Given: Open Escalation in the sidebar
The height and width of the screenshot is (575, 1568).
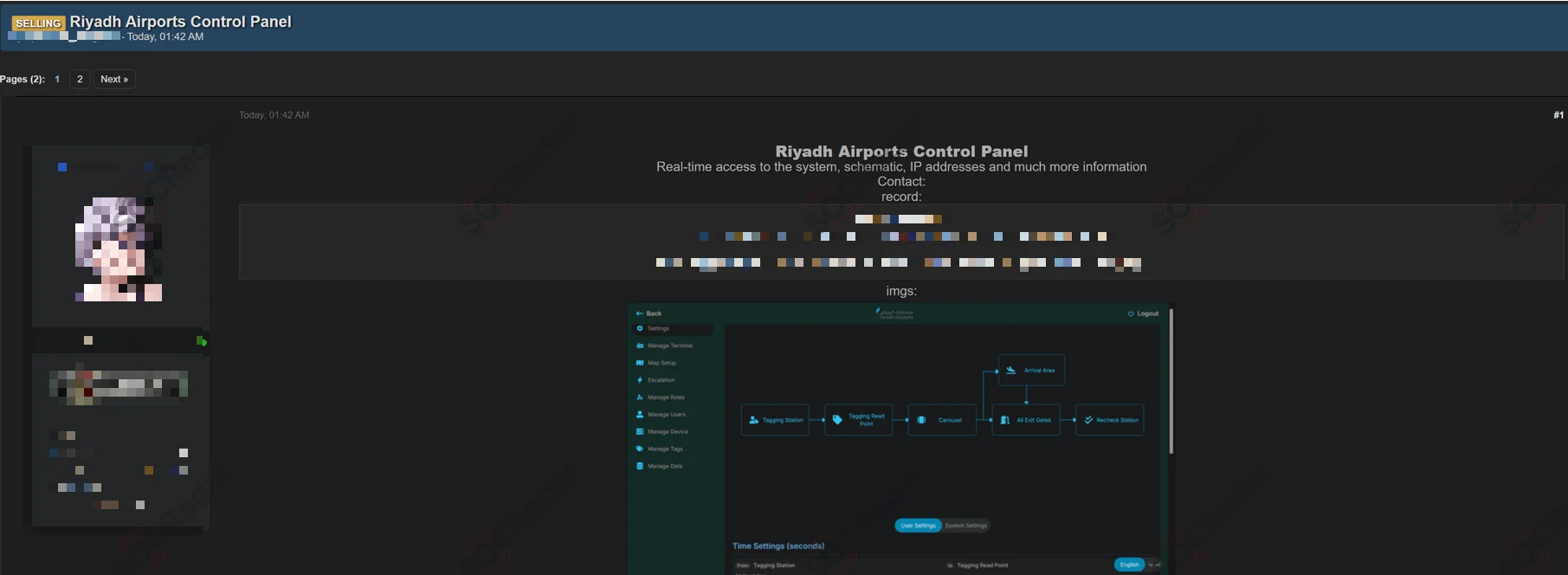Looking at the screenshot, I should click(x=661, y=380).
